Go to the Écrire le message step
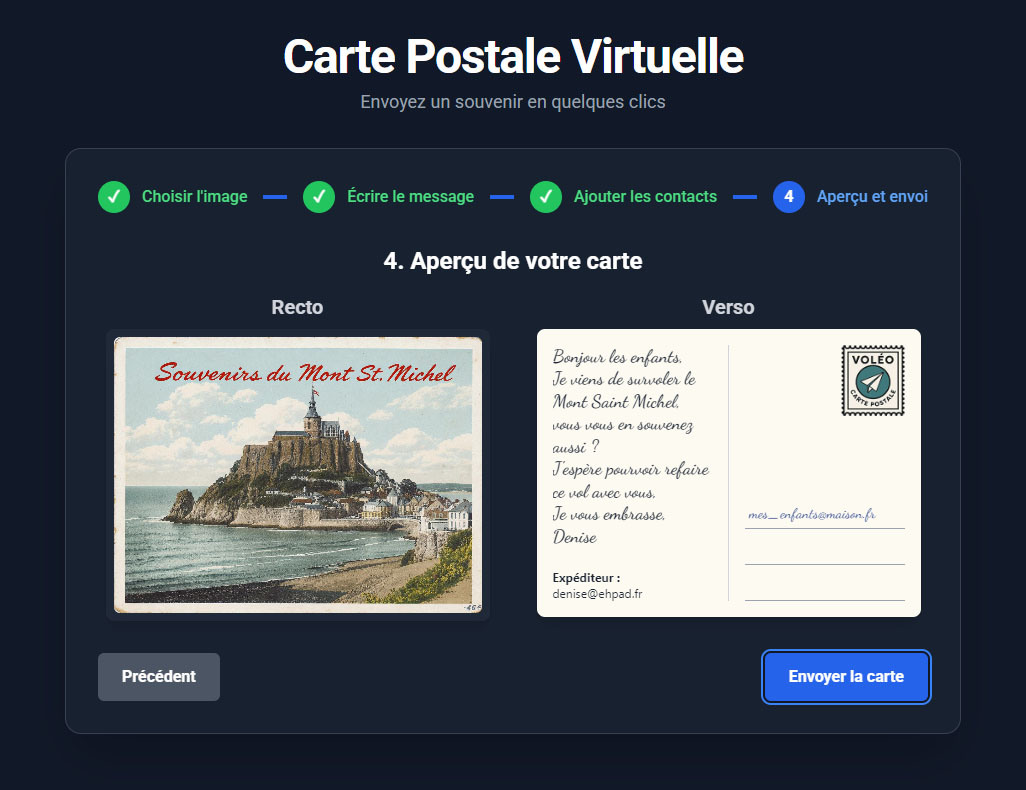The width and height of the screenshot is (1026, 790). coord(410,196)
